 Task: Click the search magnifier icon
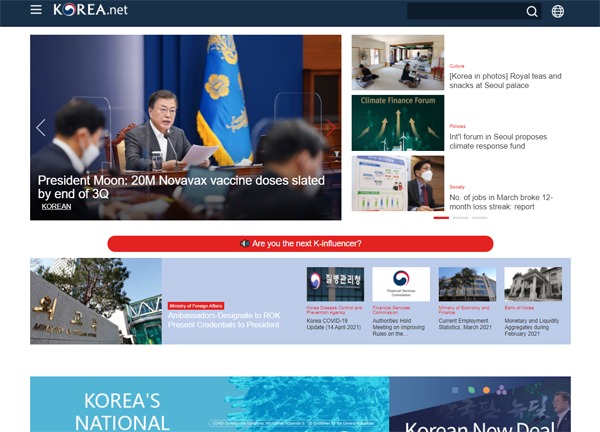532,12
